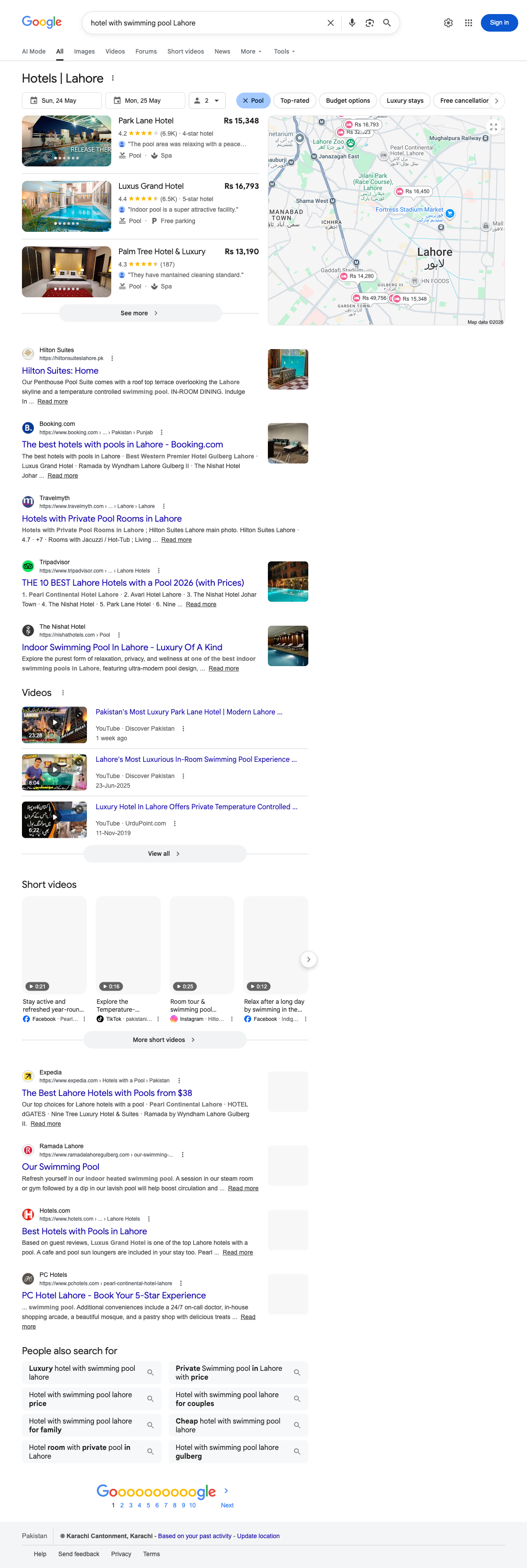Open options for Tripadvisor result

click(158, 571)
